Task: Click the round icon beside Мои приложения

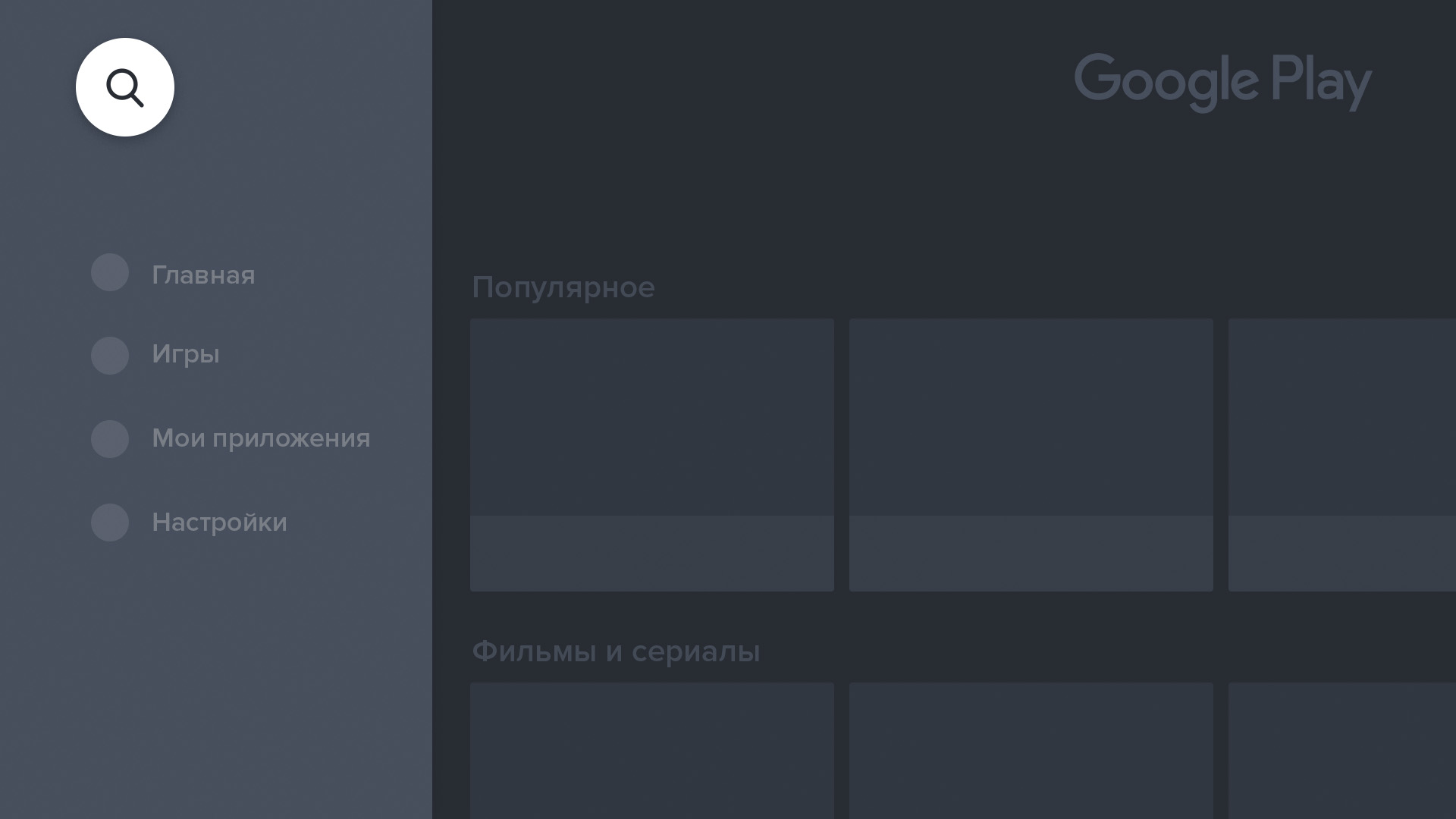Action: (110, 439)
